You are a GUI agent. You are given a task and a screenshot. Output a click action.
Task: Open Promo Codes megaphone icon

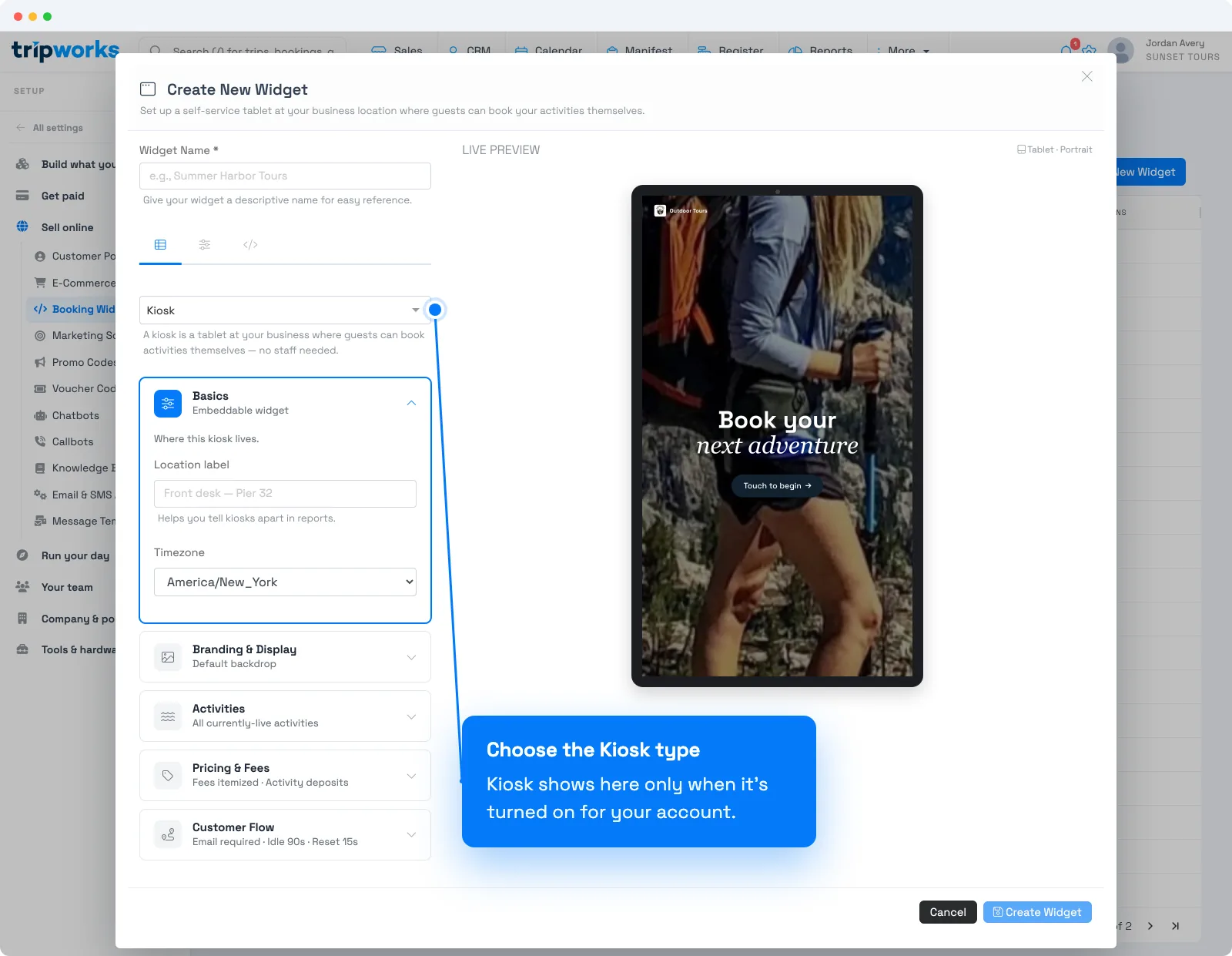[40, 362]
